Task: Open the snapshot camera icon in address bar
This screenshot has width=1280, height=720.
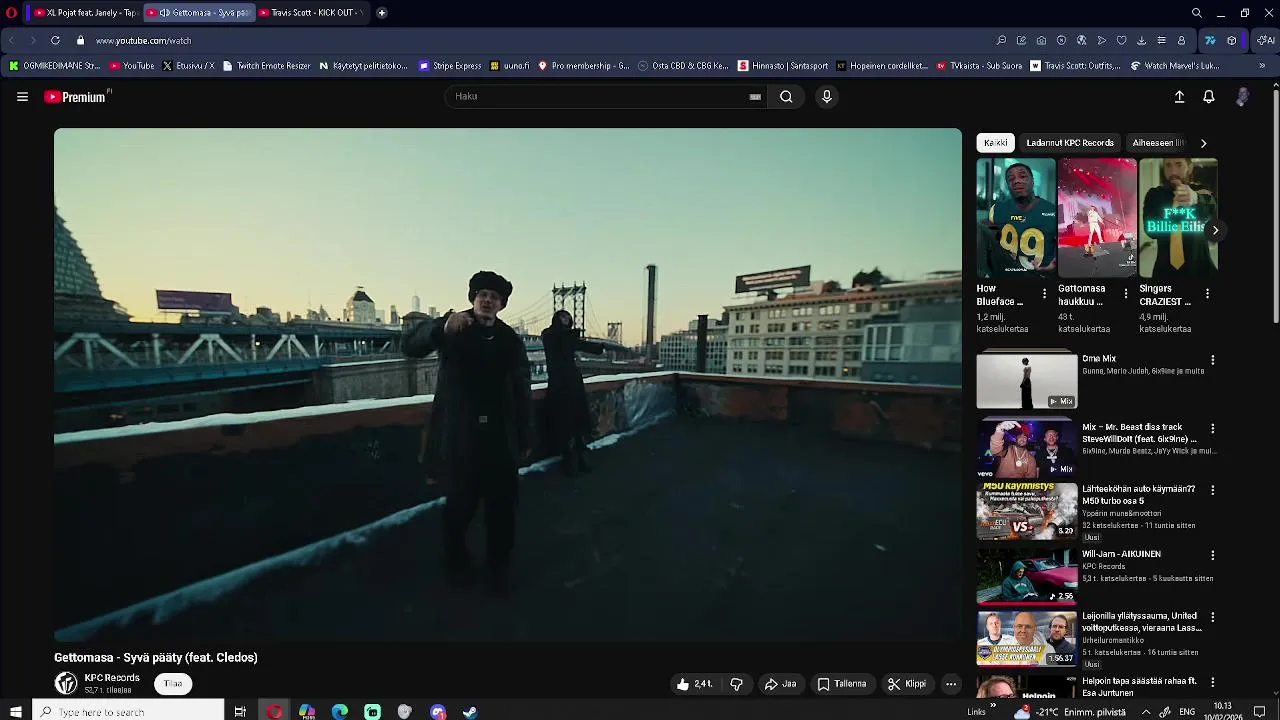Action: coord(1041,40)
